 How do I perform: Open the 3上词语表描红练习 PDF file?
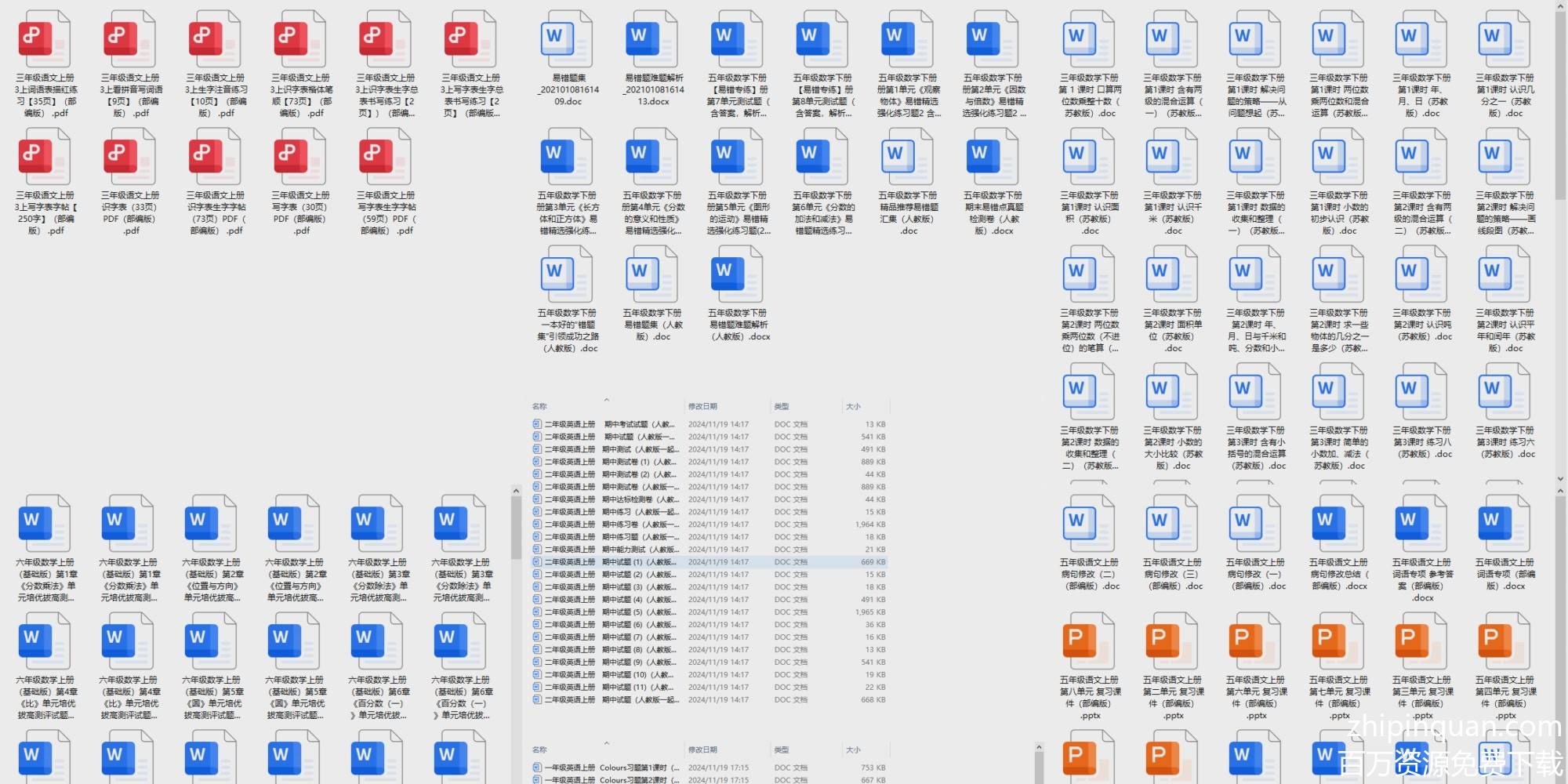click(x=45, y=41)
